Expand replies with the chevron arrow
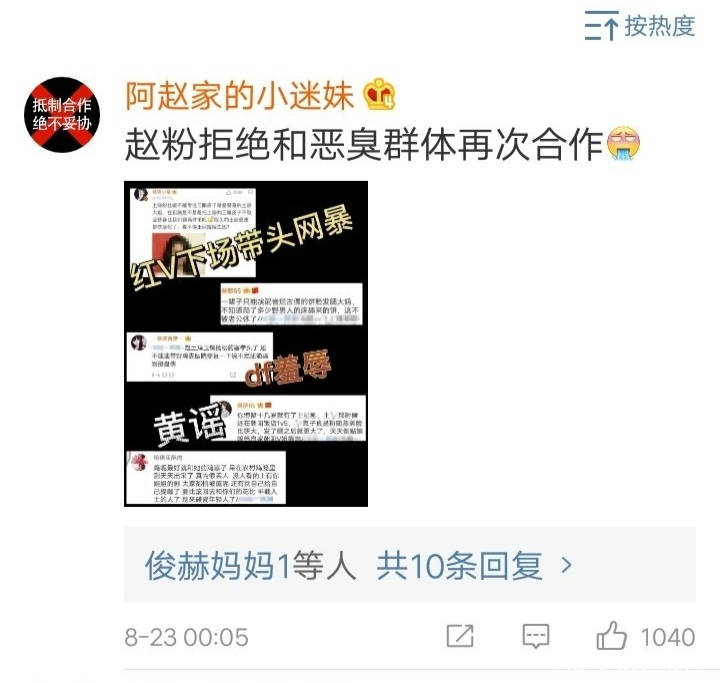The image size is (720, 683). click(567, 565)
